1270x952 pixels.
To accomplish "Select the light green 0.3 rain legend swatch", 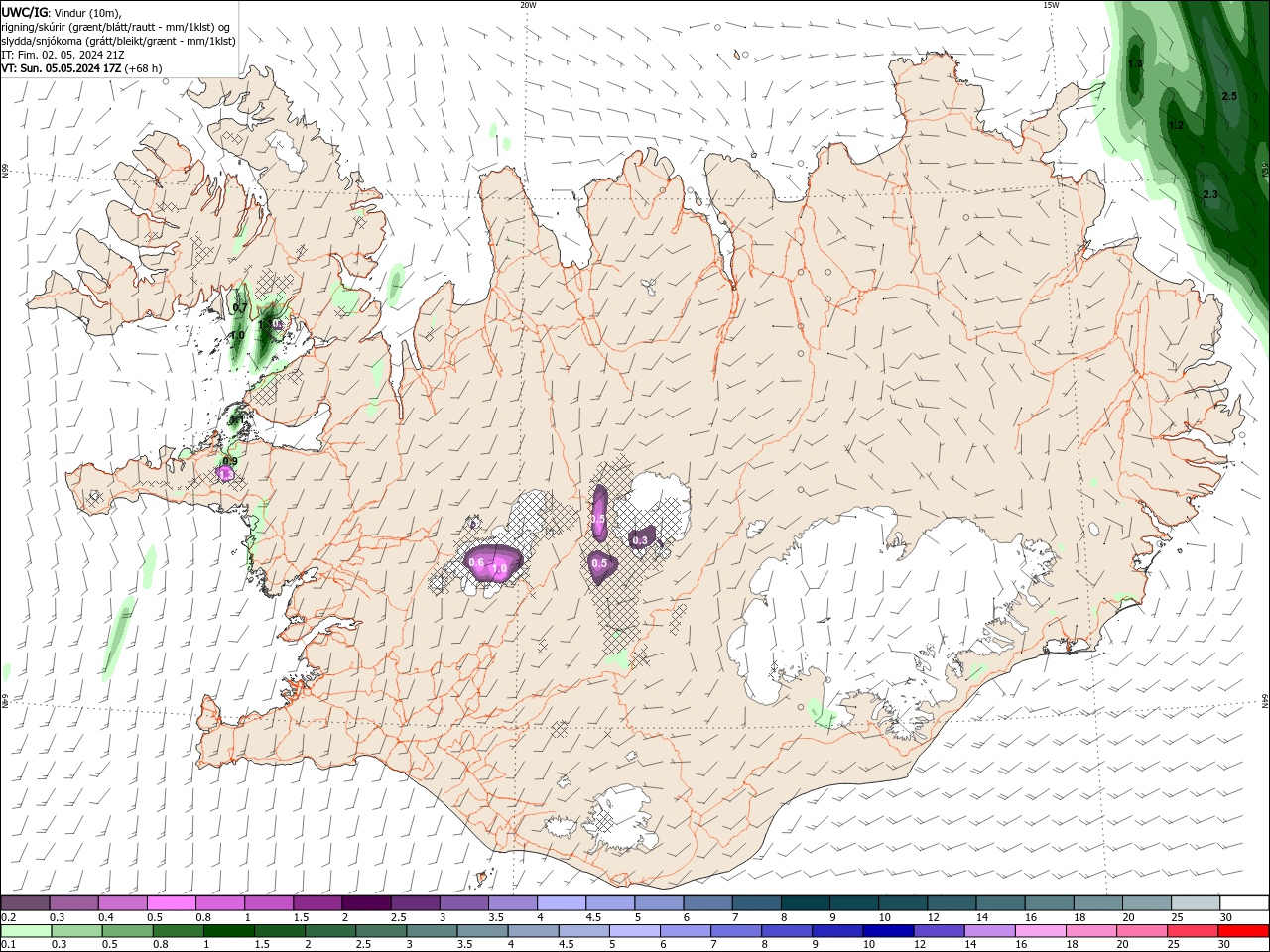I will 76,931.
